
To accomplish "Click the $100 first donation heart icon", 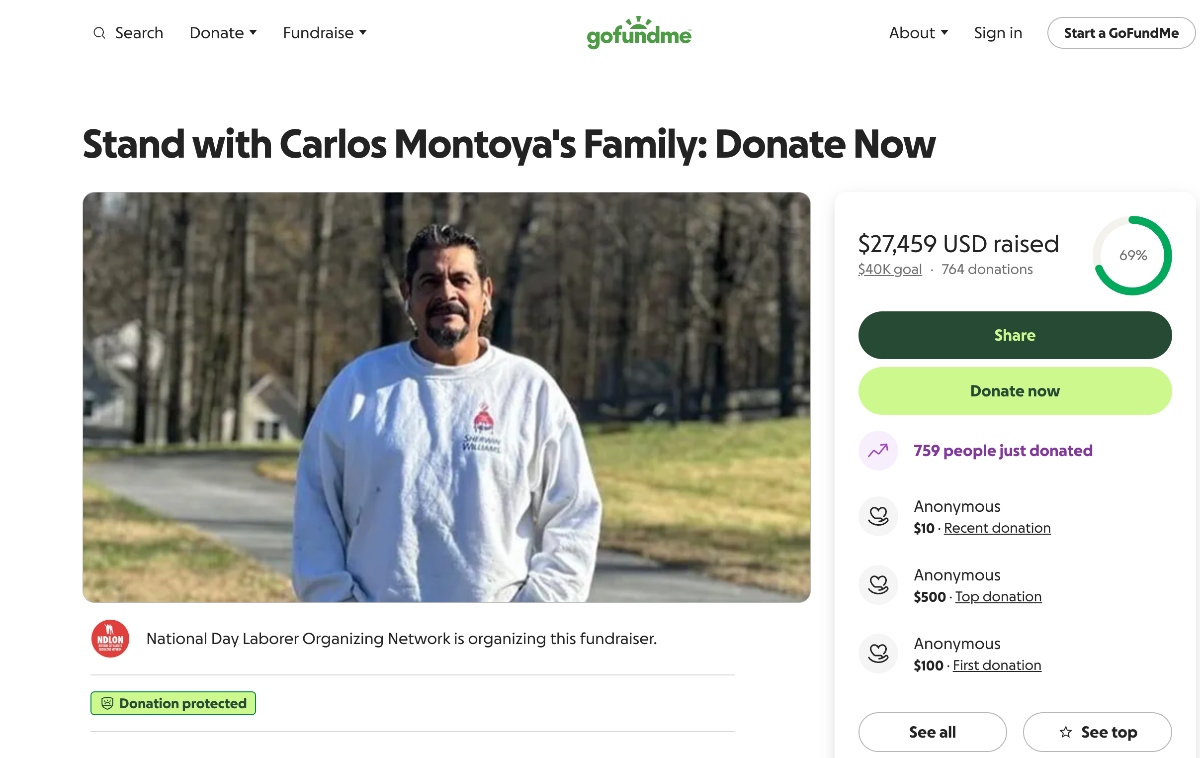I will [878, 654].
